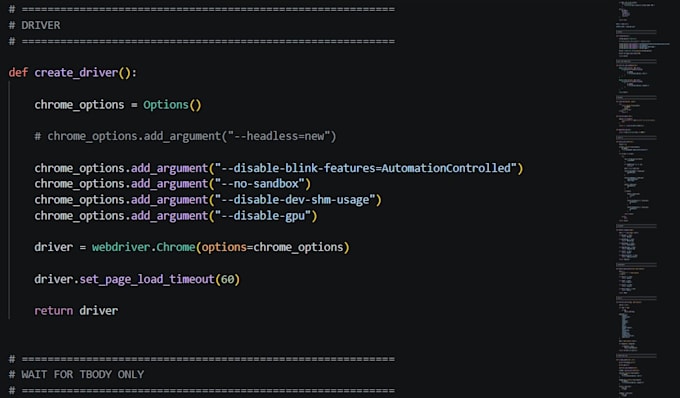This screenshot has width=680, height=398.
Task: Click the 'def' keyword
Action: coord(18,72)
